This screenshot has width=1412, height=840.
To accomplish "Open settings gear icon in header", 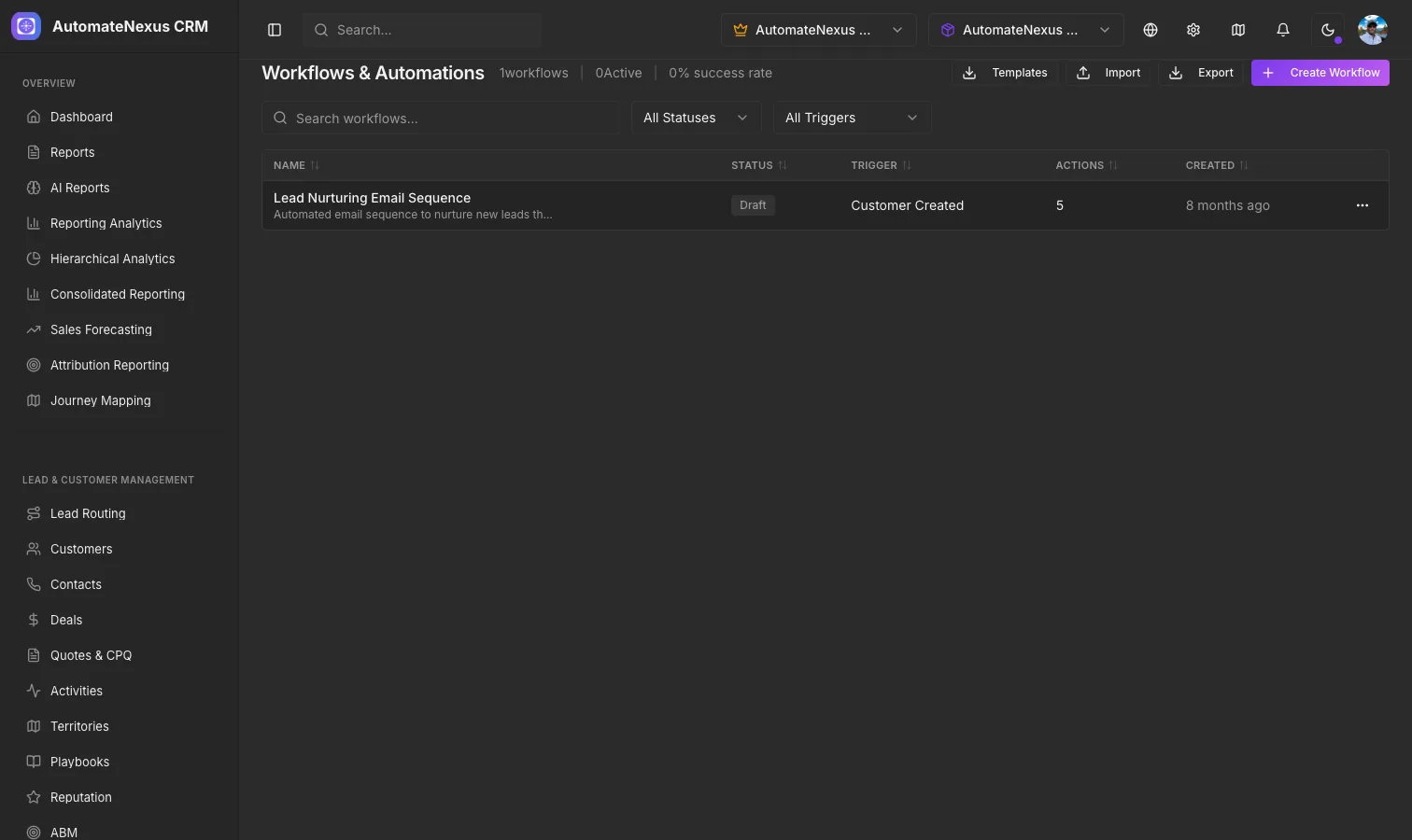I will pos(1193,30).
